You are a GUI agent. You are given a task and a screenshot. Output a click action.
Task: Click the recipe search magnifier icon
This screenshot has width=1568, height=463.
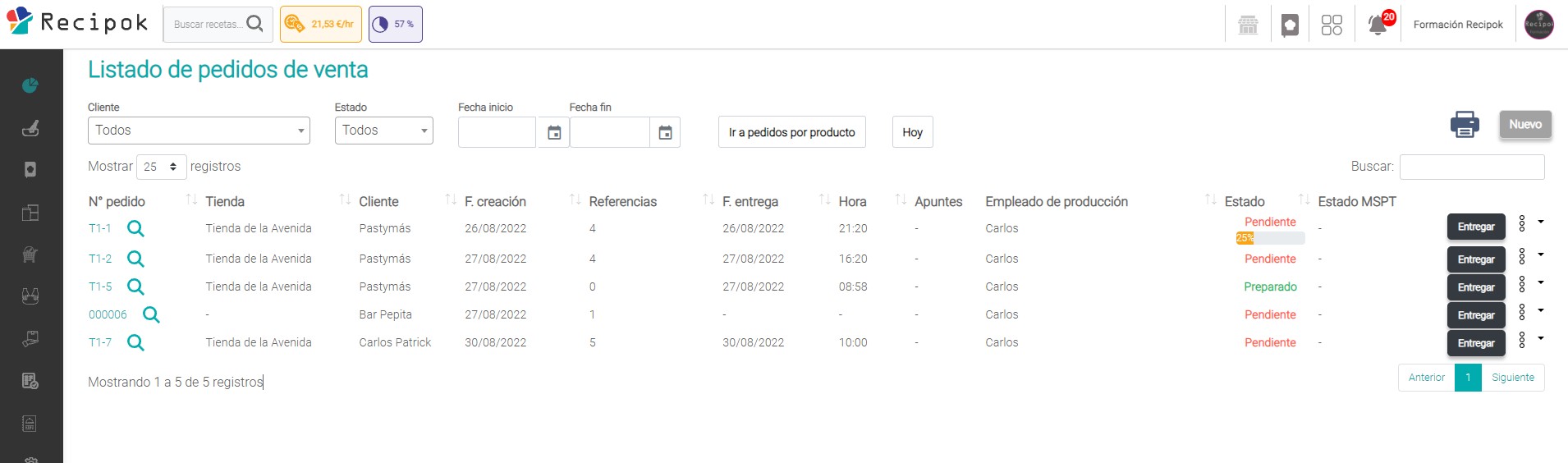[255, 24]
